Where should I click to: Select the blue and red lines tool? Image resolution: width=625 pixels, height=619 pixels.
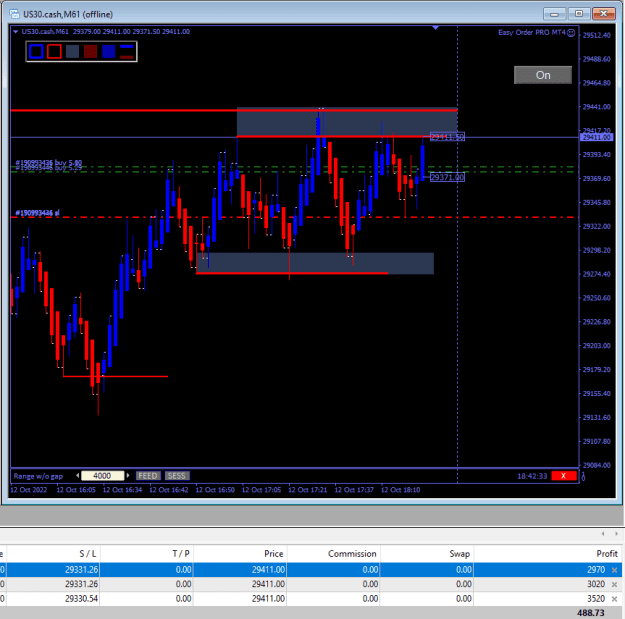127,52
